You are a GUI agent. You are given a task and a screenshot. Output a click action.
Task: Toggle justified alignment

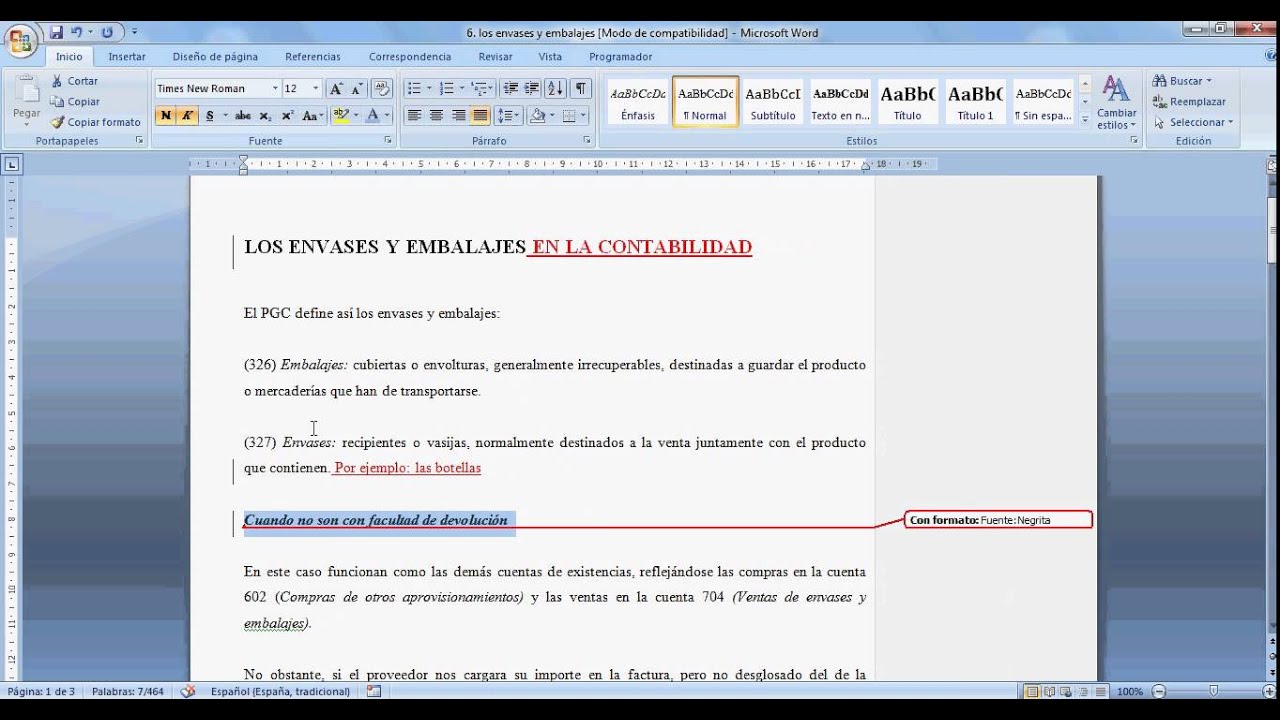(480, 115)
